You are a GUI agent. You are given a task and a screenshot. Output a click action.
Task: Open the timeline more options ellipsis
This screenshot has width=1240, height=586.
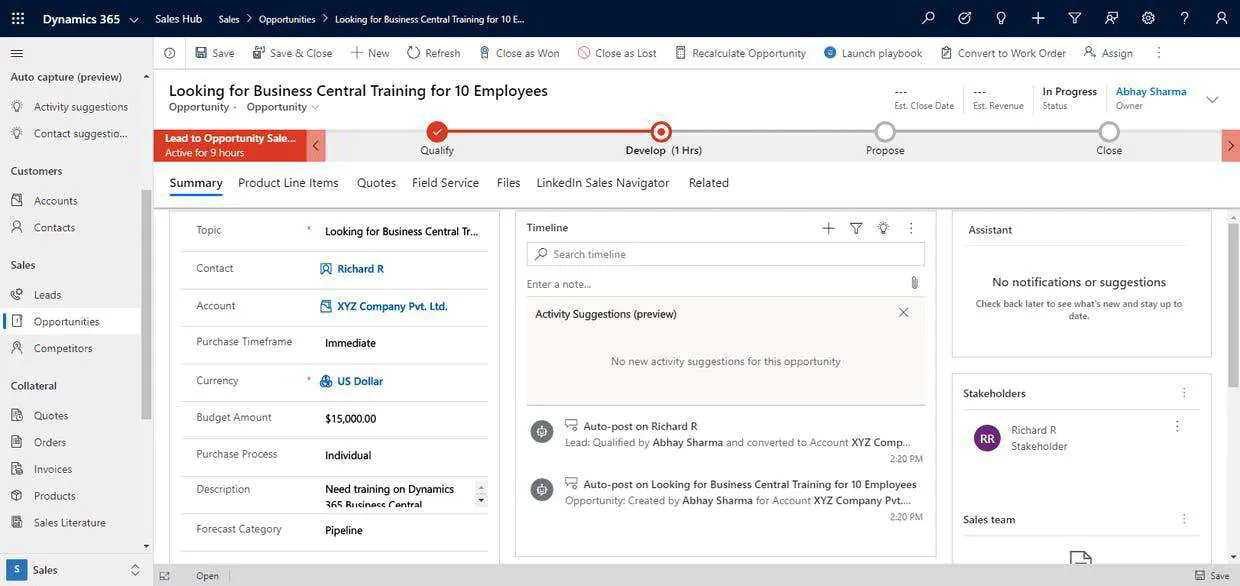(910, 228)
